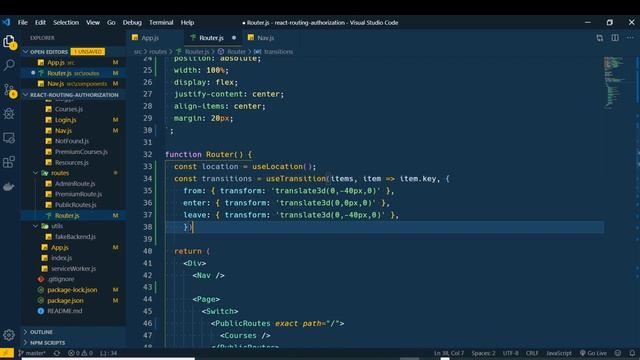Select language mode JavaScript in status bar
Viewport: 640px width, 360px height.
tap(559, 353)
